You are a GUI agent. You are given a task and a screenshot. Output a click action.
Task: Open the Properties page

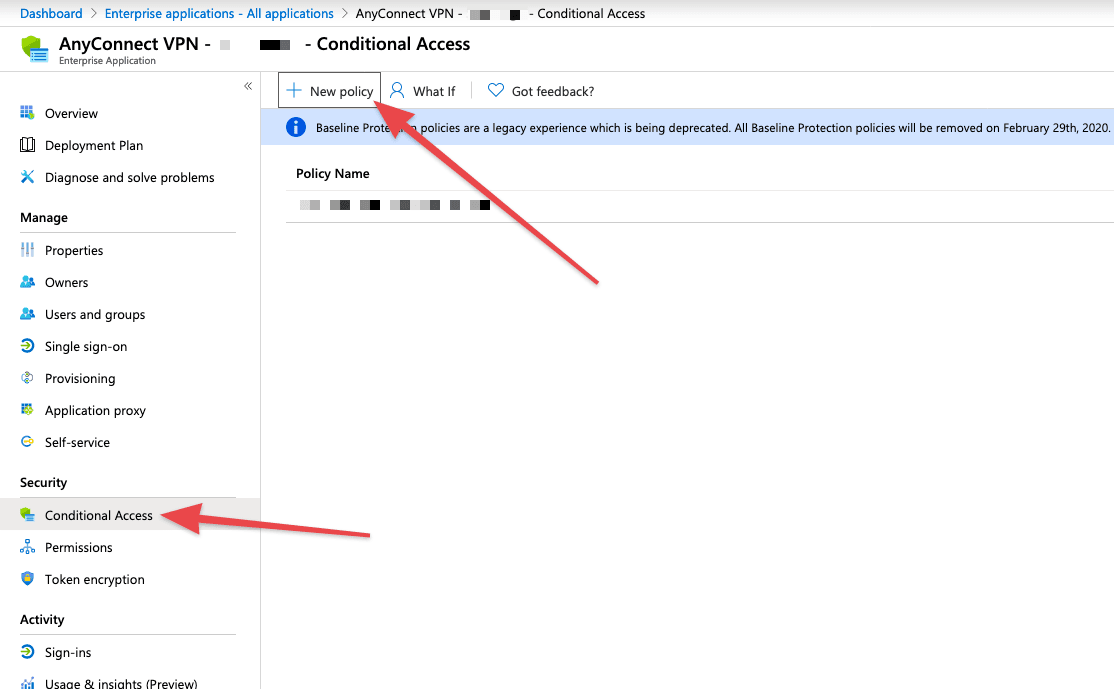click(x=74, y=251)
